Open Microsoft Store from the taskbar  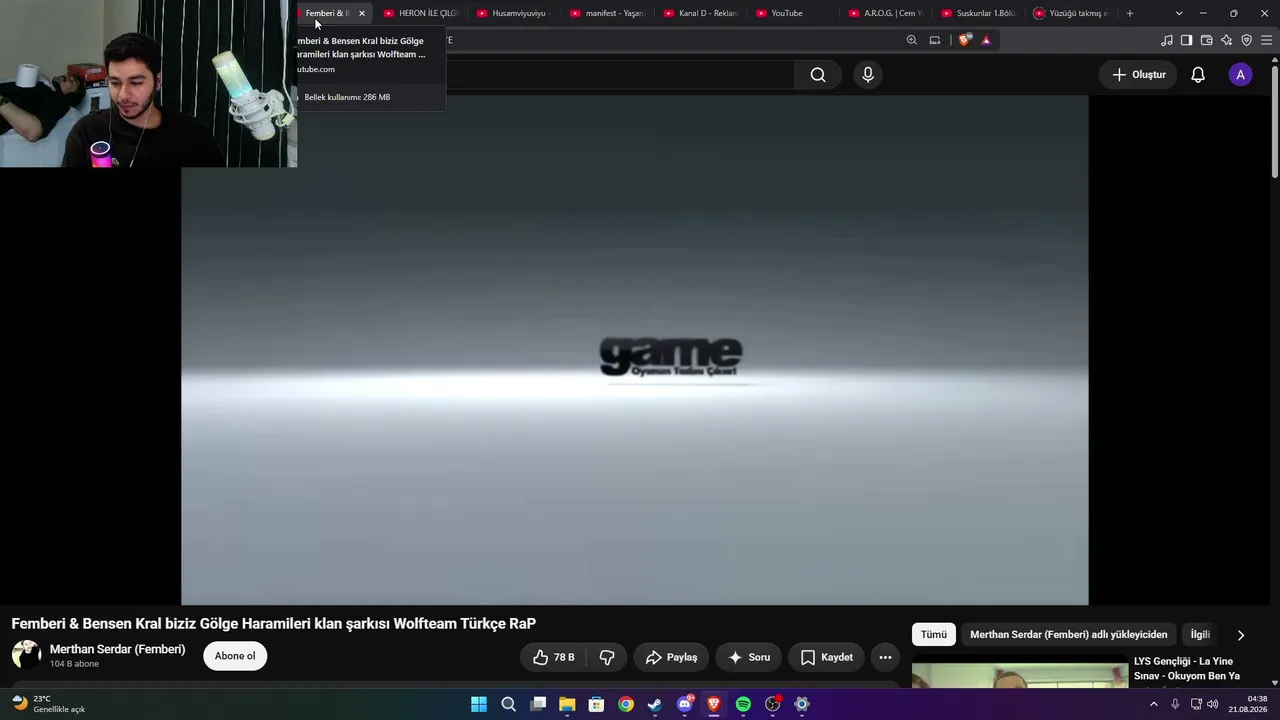pyautogui.click(x=596, y=704)
